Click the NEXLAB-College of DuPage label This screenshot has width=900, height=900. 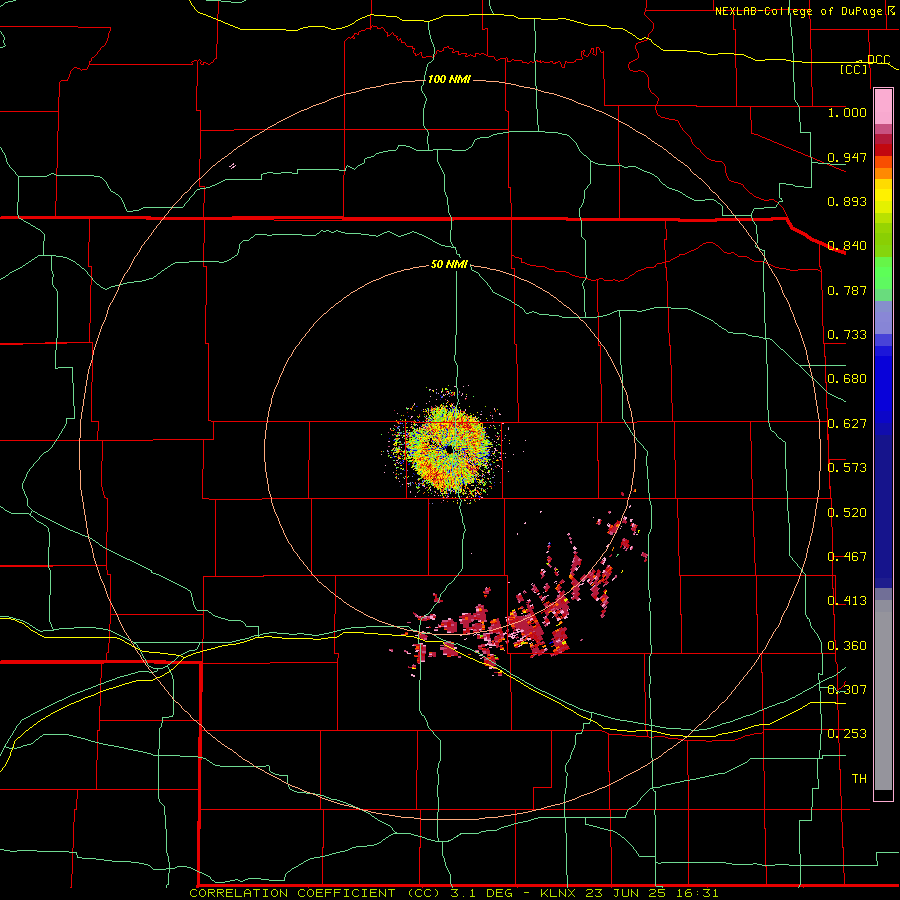[x=798, y=11]
